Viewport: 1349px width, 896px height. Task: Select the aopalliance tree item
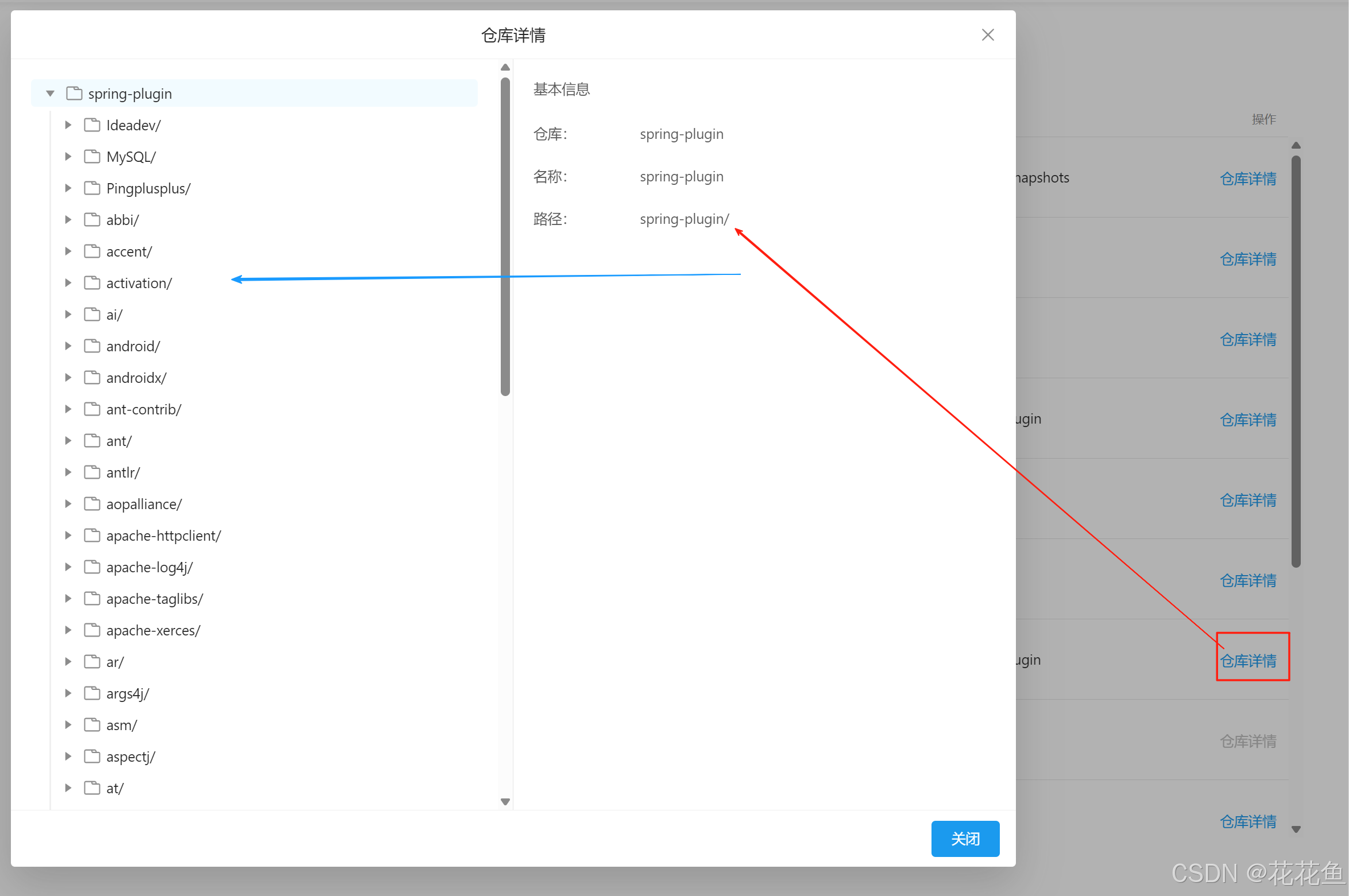[x=144, y=504]
